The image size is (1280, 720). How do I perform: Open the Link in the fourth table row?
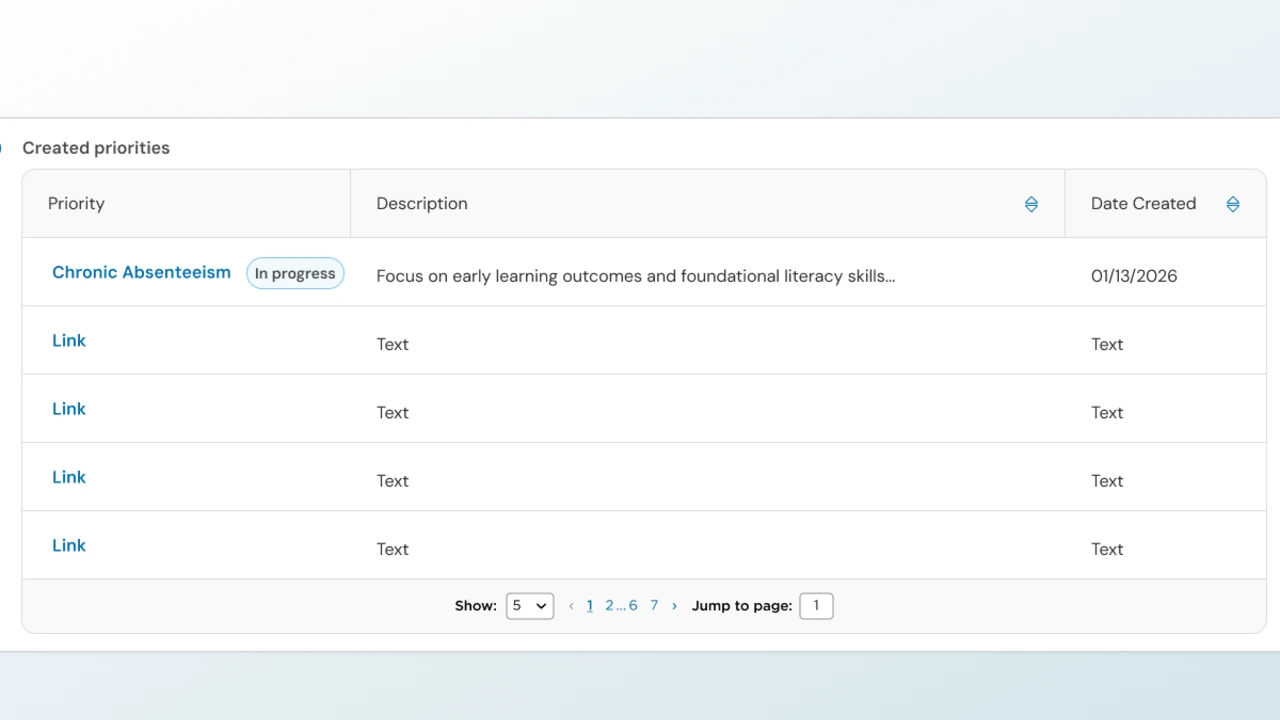(69, 477)
